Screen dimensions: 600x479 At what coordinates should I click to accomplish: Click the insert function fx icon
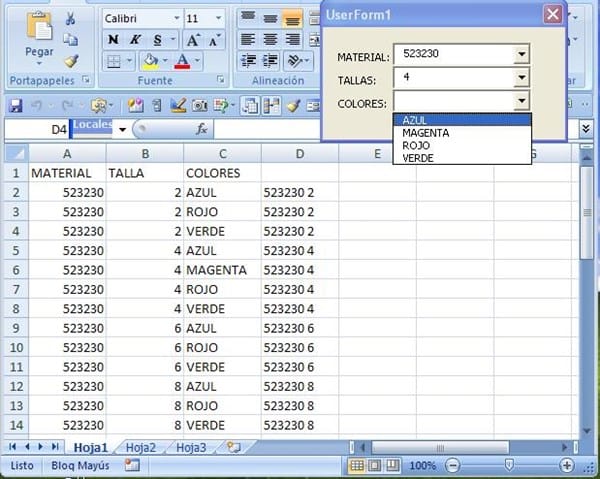coord(201,129)
